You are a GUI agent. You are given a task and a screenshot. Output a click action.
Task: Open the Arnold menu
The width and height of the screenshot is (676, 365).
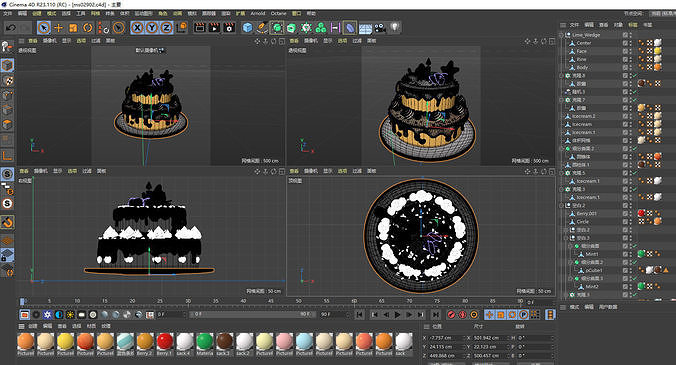(x=258, y=13)
